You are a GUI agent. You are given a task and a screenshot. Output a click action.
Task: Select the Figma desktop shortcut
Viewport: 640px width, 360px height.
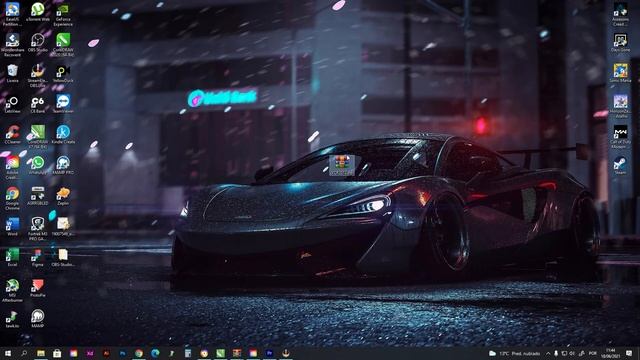pos(38,257)
